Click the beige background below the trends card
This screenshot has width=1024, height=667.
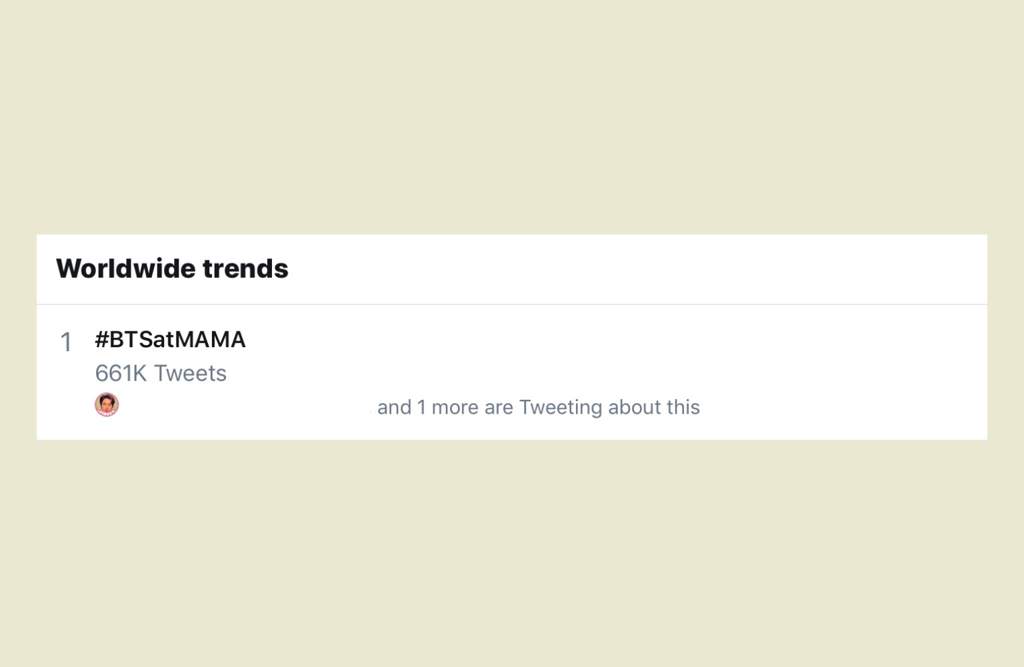pos(512,553)
